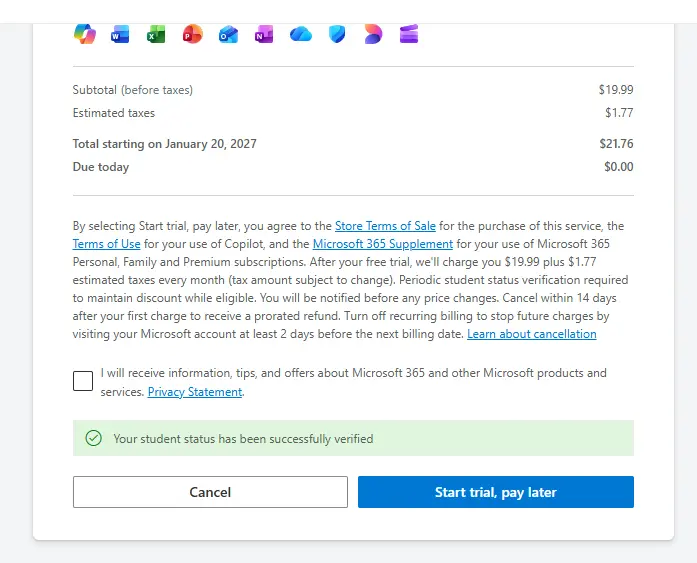Click the Outlook app icon

tap(228, 34)
